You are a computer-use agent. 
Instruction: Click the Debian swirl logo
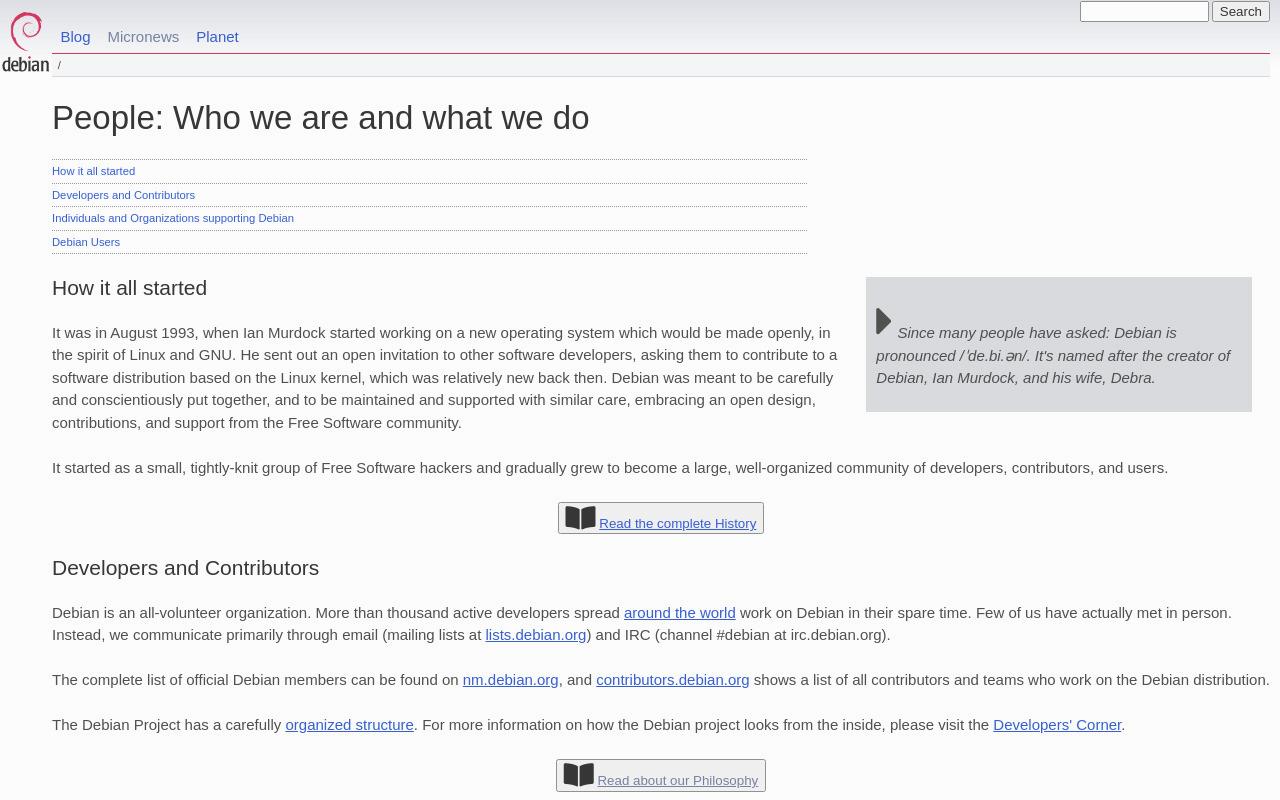click(x=26, y=42)
